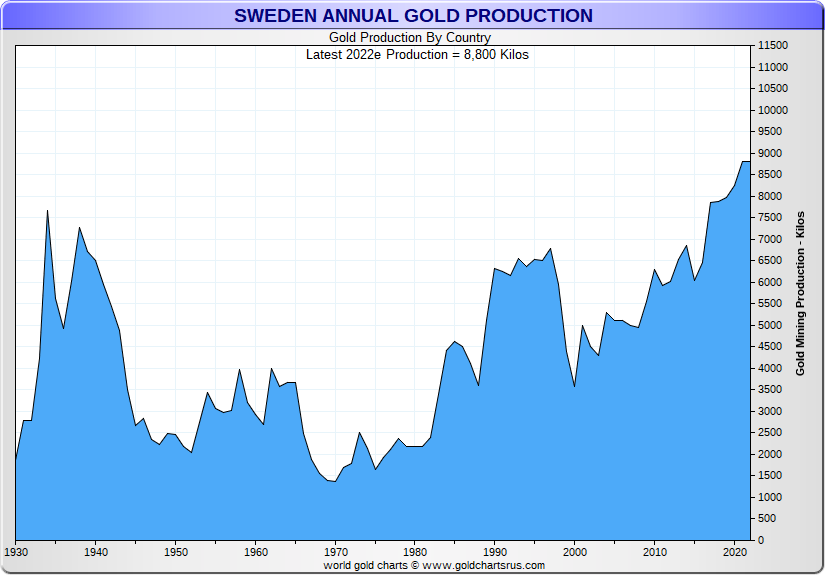Click the 1980 x-axis year label
Viewport: 825px width, 575px height.
point(415,552)
